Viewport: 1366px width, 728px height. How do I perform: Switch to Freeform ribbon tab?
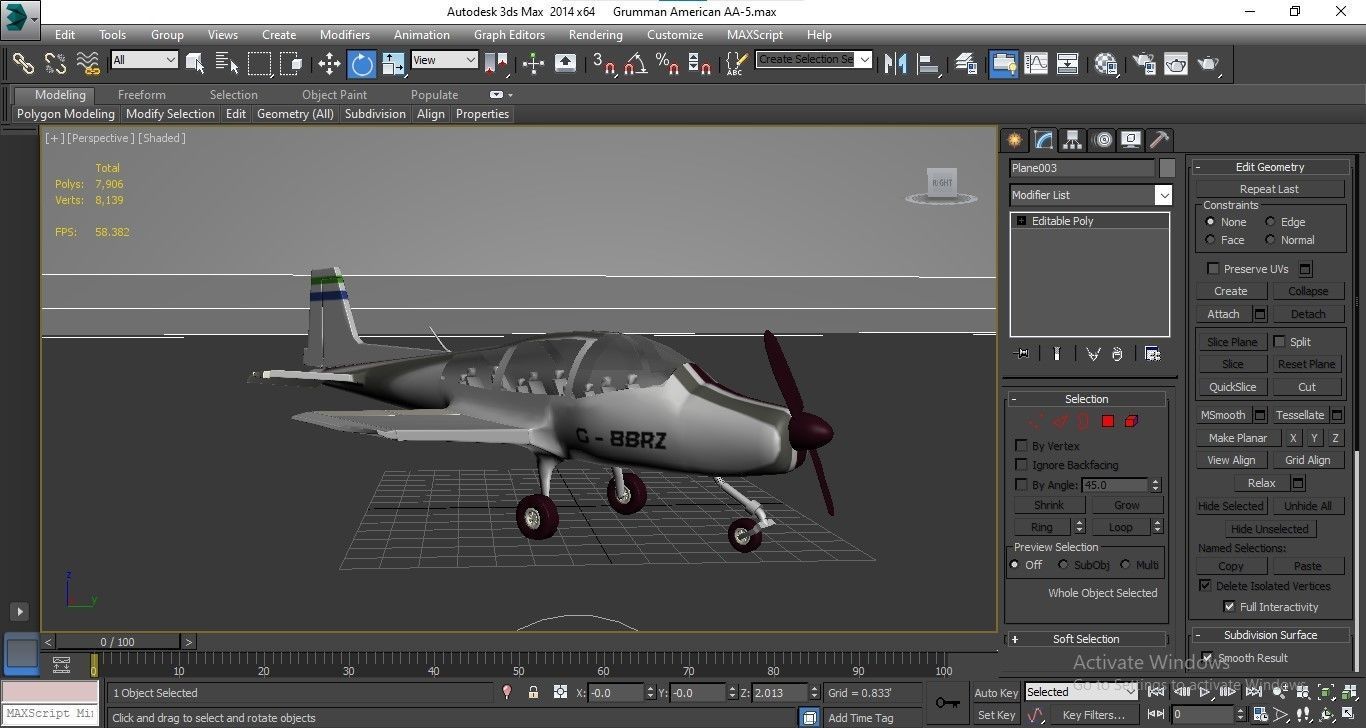[x=142, y=95]
